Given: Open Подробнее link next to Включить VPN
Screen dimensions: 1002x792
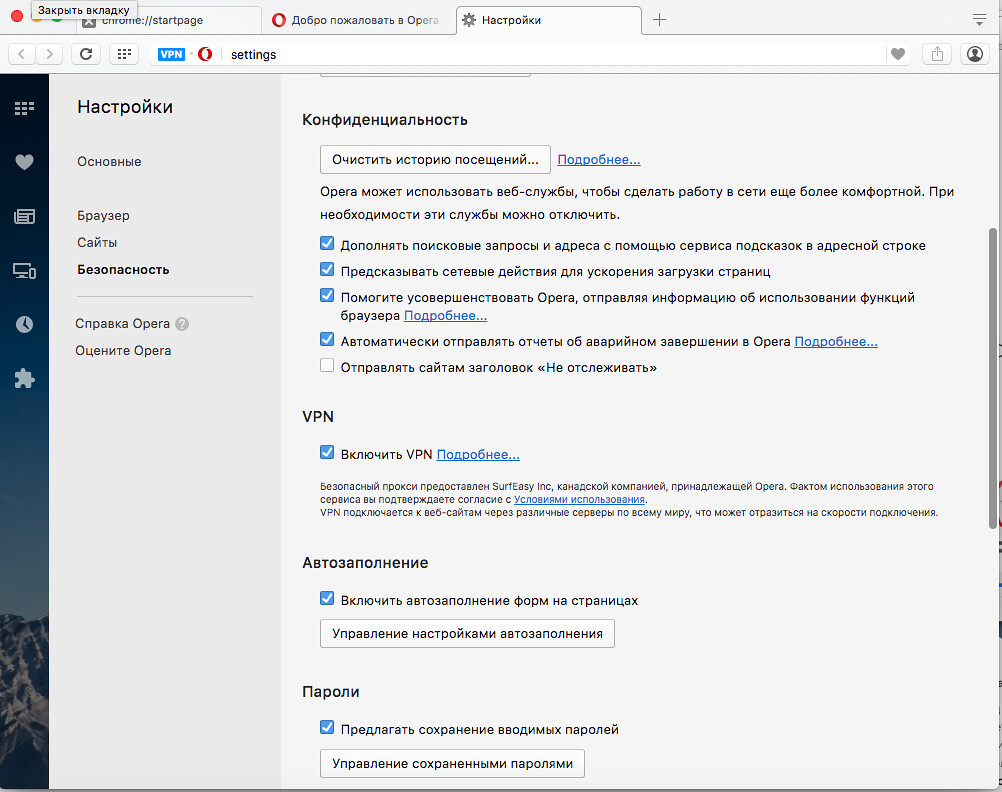Looking at the screenshot, I should (x=478, y=454).
